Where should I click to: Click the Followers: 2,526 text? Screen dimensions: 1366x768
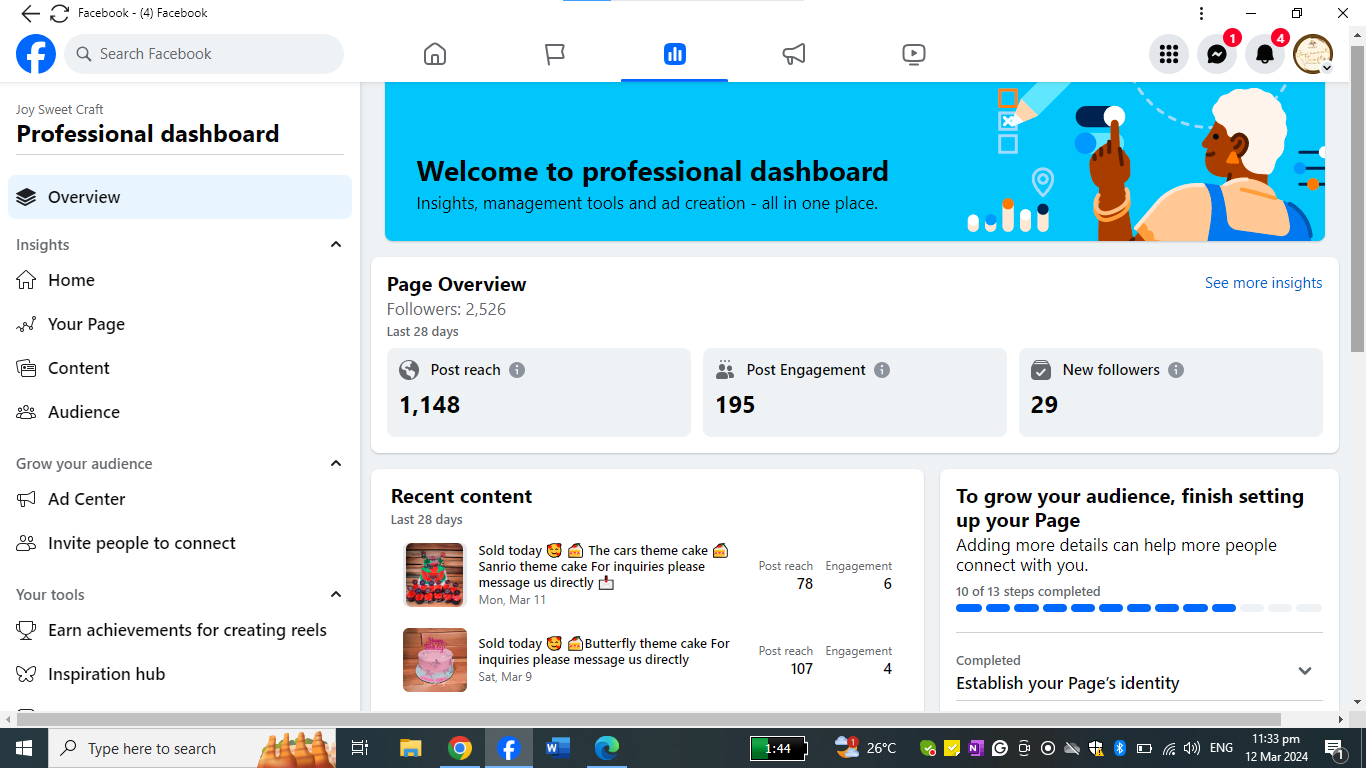coord(447,309)
